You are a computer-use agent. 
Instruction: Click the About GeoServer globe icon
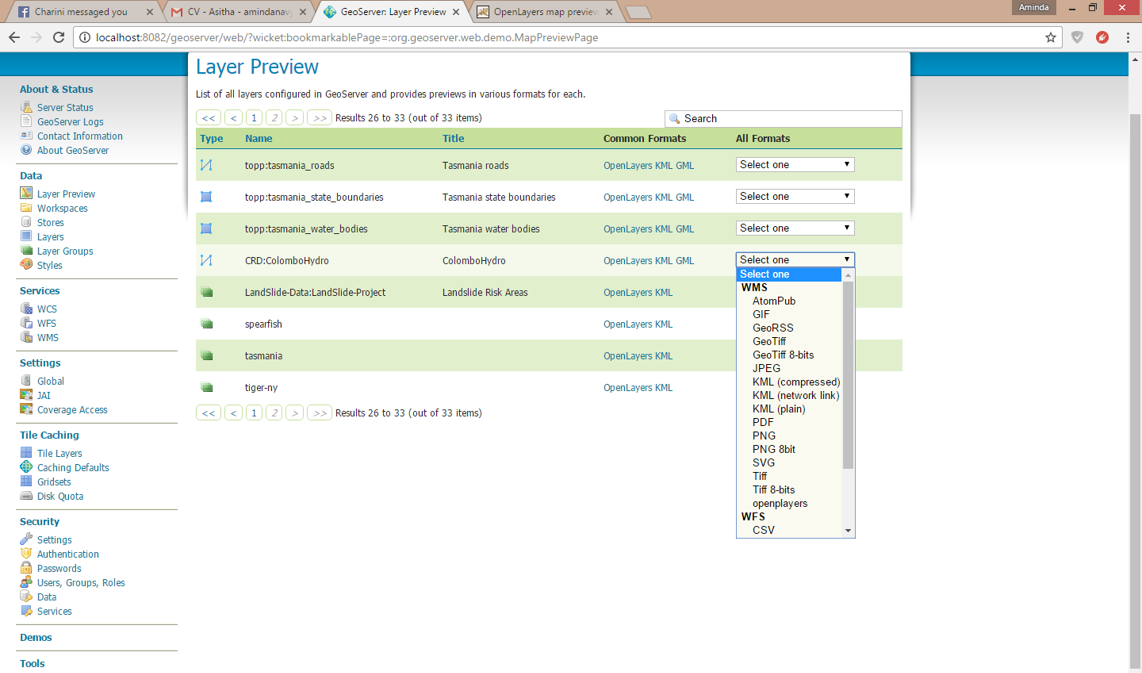coord(26,150)
